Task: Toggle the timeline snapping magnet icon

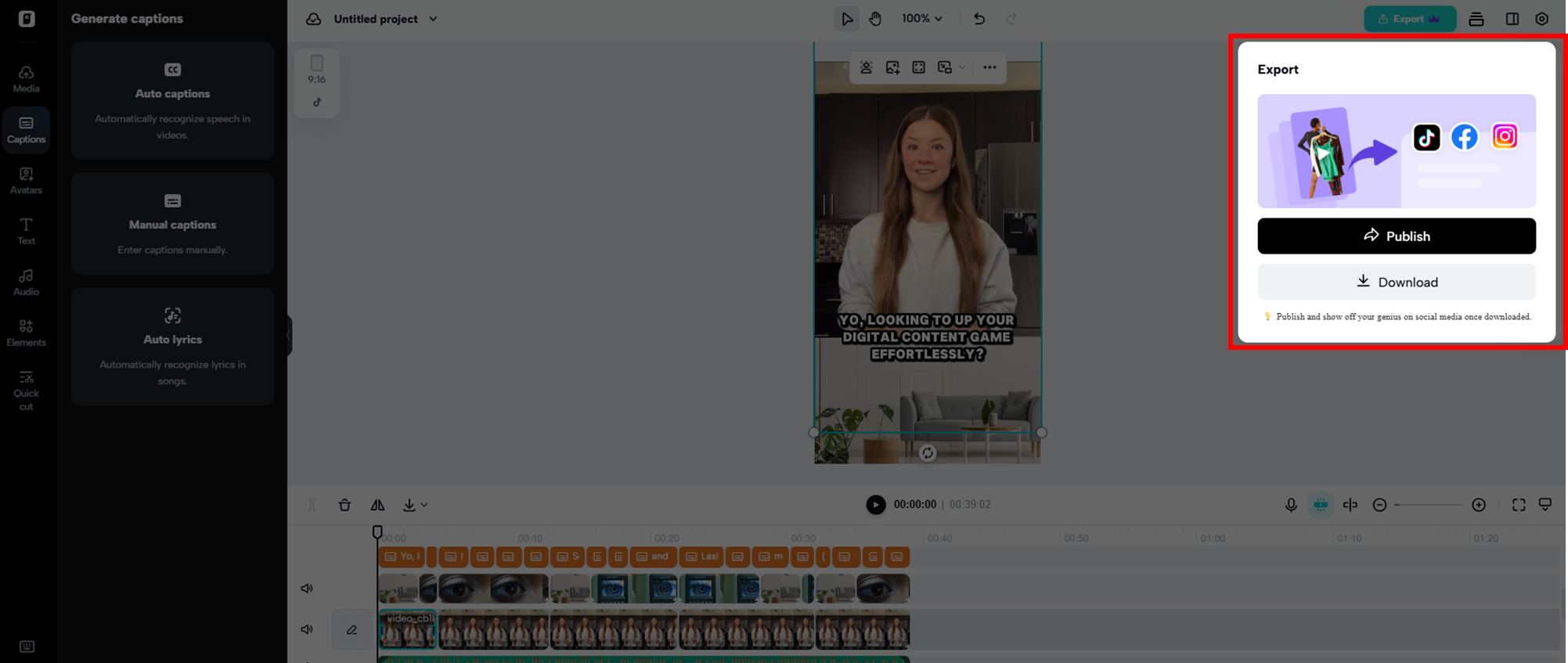Action: pos(1321,505)
